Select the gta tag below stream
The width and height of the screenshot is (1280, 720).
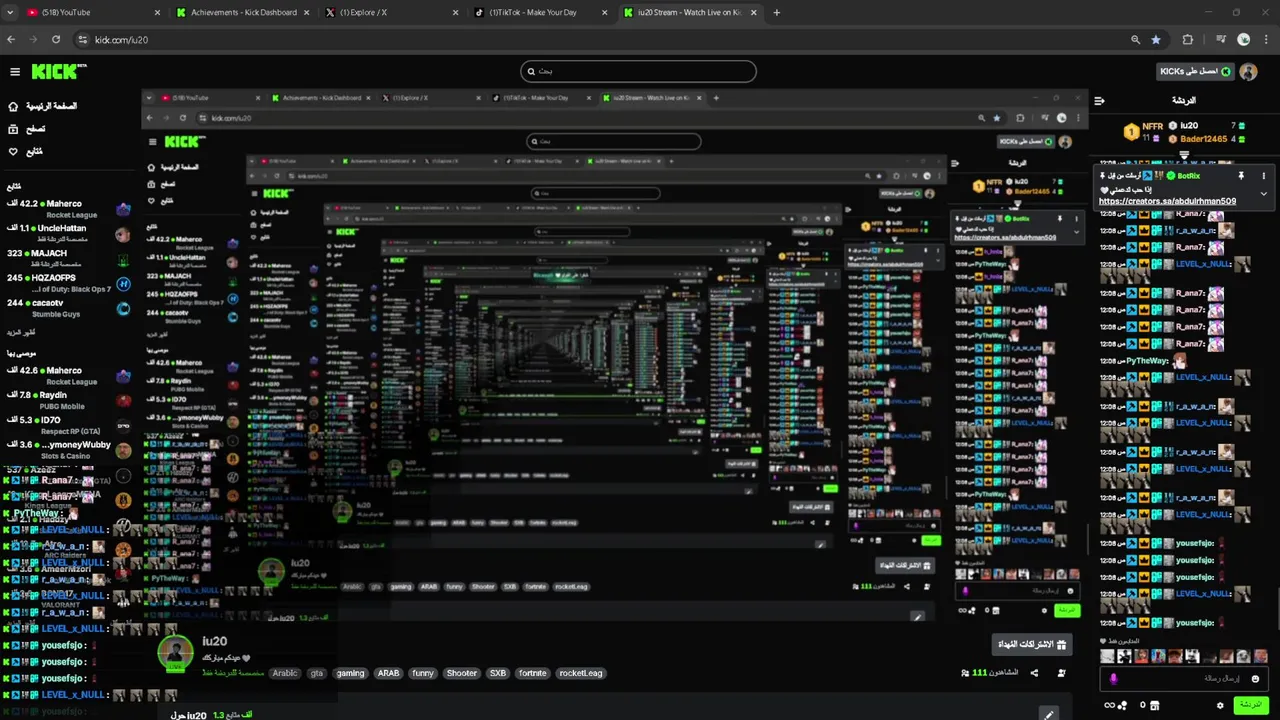point(317,673)
